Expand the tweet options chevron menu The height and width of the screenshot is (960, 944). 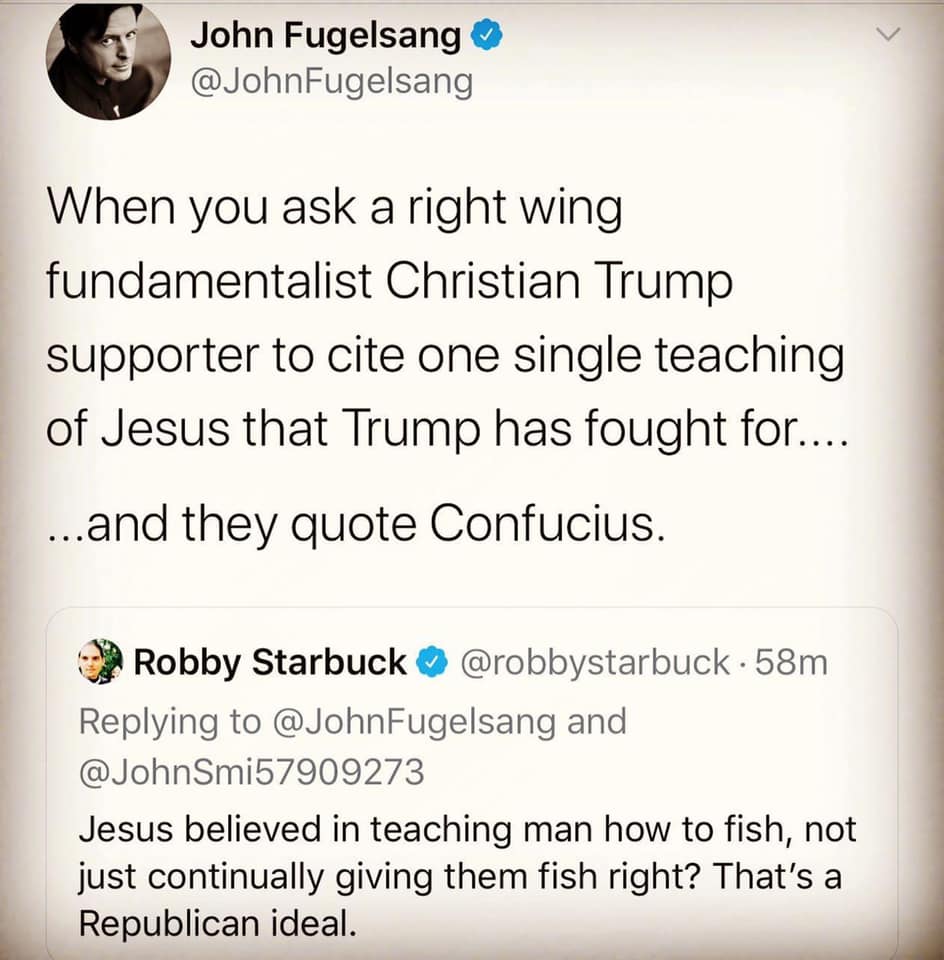click(888, 35)
